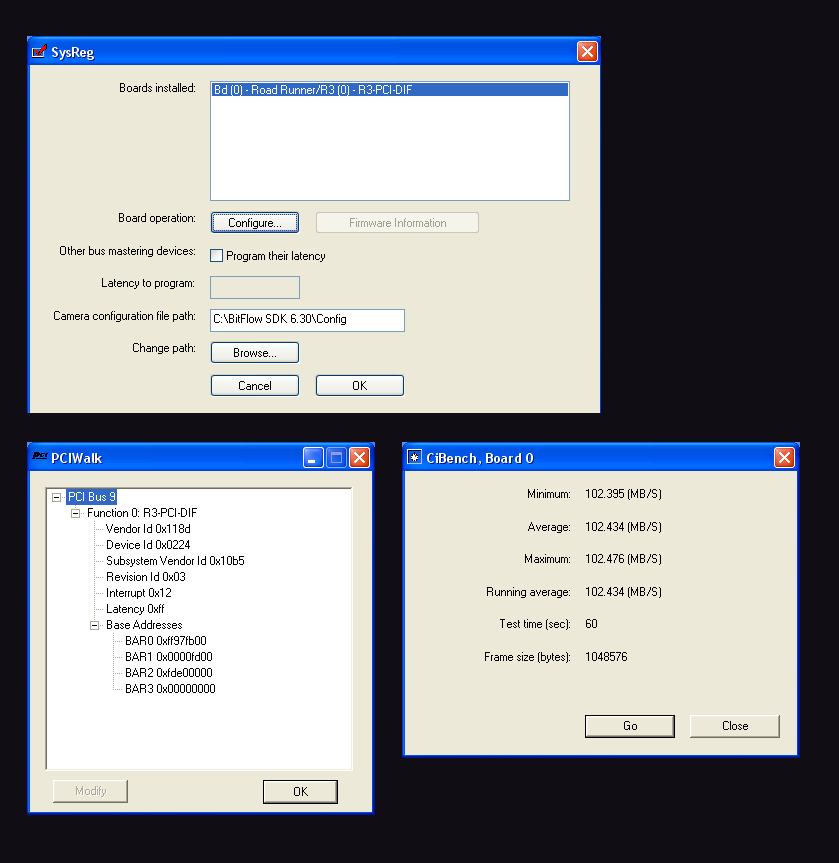The height and width of the screenshot is (863, 839).
Task: Collapse the Function 0: R3-PCI-DIF node
Action: 76,513
